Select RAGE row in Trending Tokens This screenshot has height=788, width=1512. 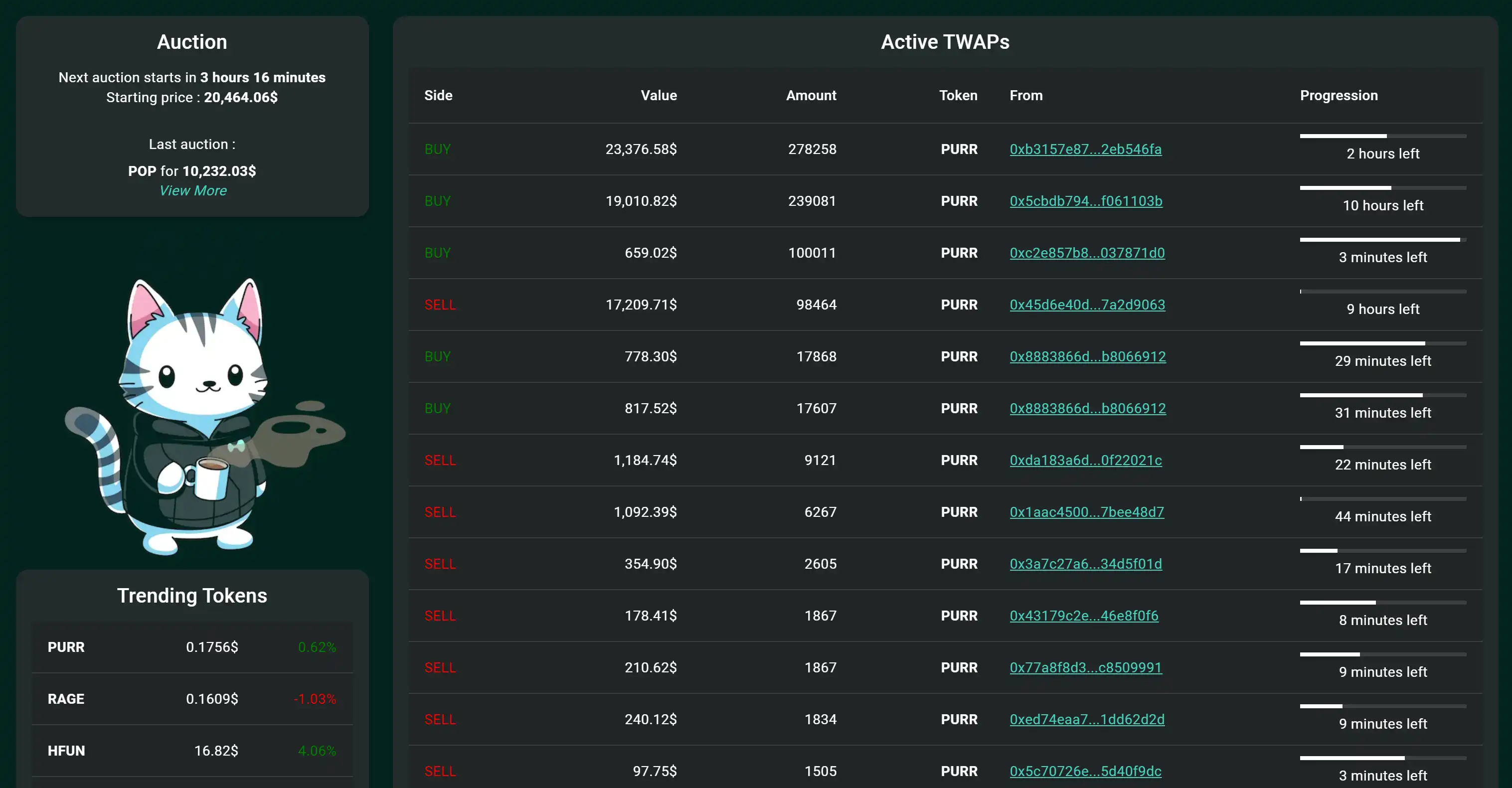pyautogui.click(x=192, y=699)
